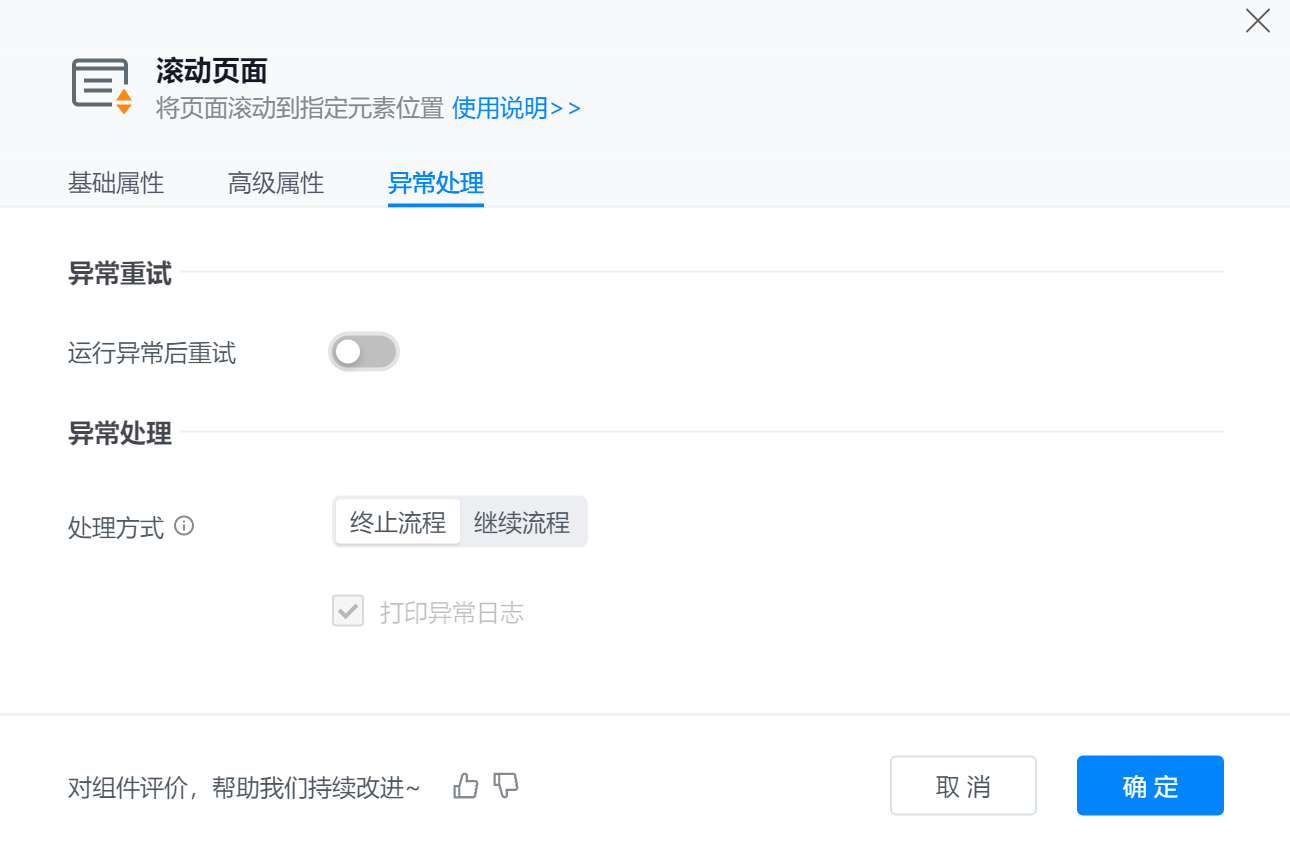
Task: Click the 滚动页面 dialog title
Action: click(x=212, y=71)
